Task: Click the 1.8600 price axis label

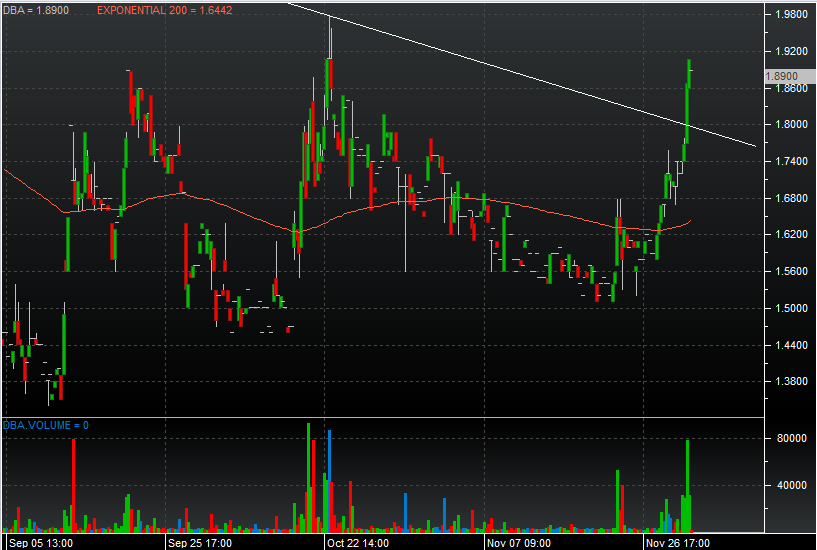Action: point(791,89)
